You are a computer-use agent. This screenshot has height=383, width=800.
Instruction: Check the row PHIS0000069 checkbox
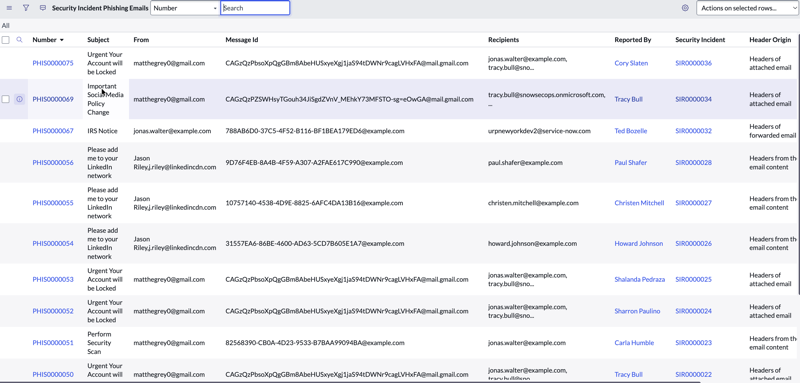pyautogui.click(x=6, y=99)
